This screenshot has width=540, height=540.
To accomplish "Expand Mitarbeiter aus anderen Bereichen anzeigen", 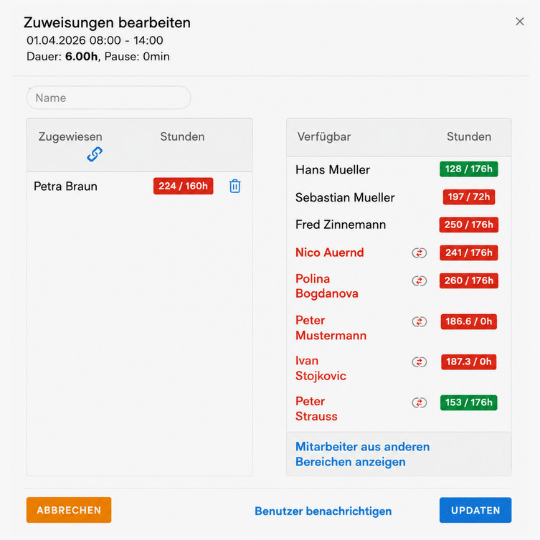I will click(x=362, y=454).
